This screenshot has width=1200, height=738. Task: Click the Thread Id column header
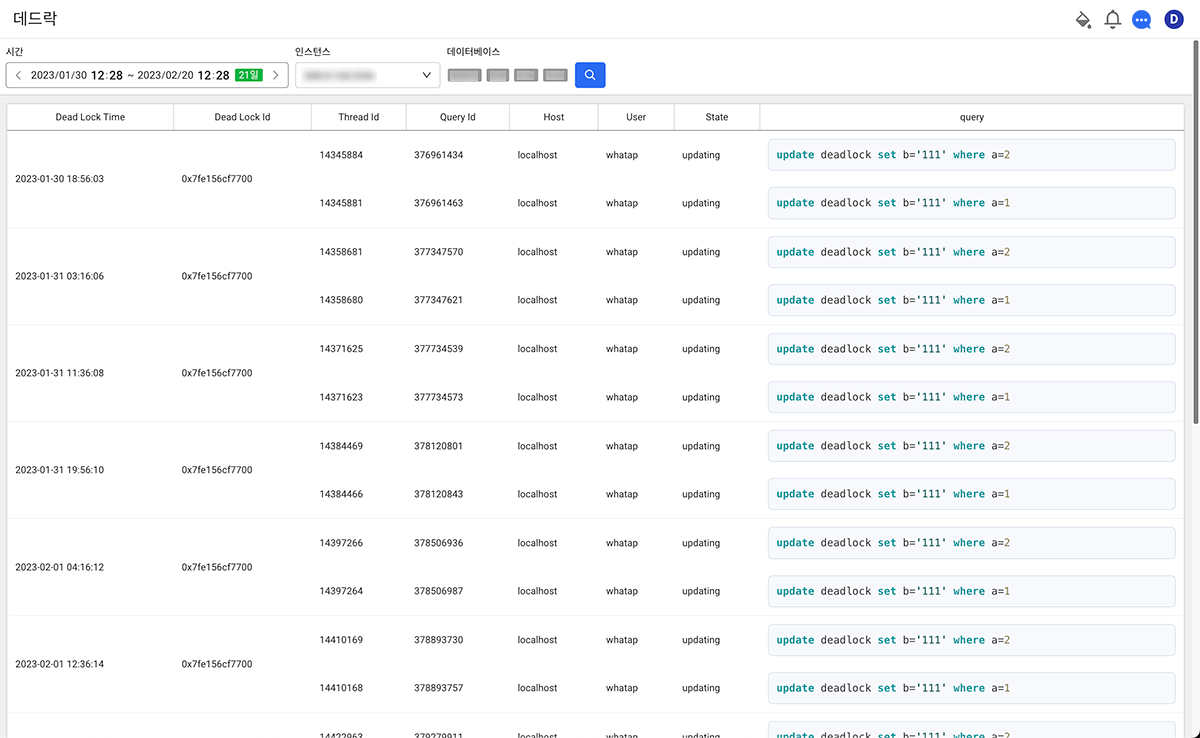pos(359,117)
